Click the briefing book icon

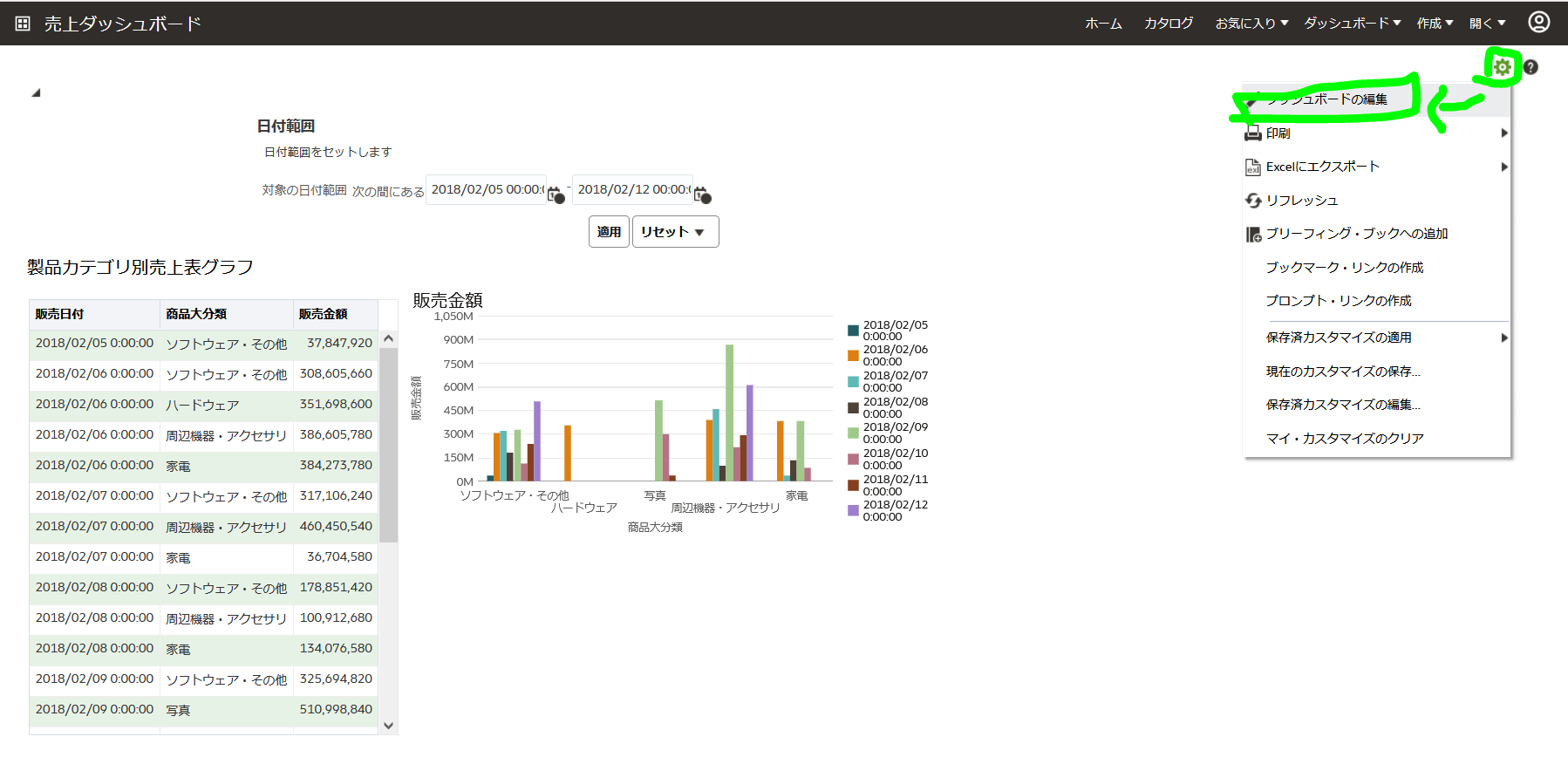[x=1253, y=234]
